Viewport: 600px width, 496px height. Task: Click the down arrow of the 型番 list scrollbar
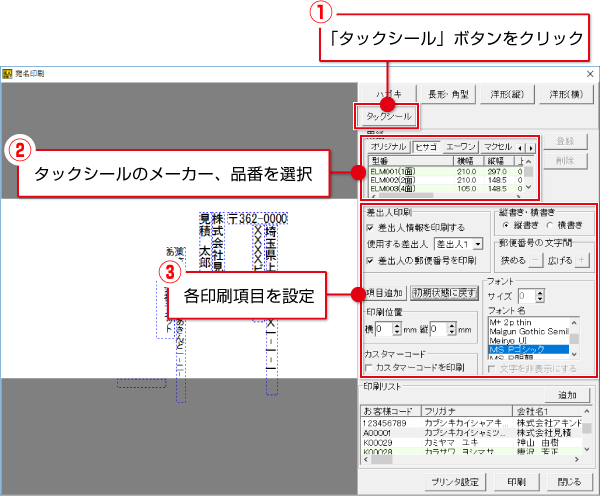click(528, 187)
